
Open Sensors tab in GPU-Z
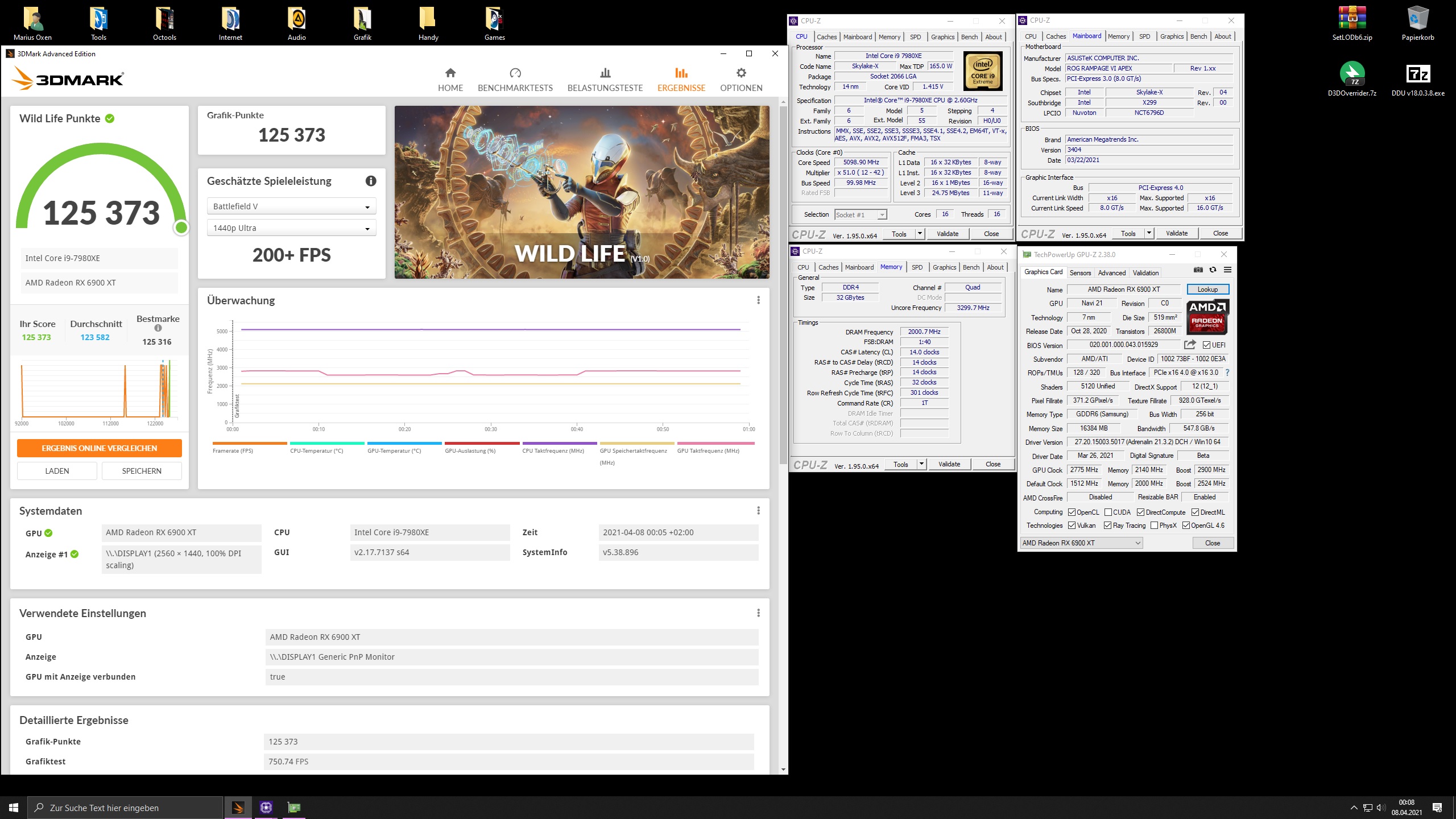[1080, 273]
